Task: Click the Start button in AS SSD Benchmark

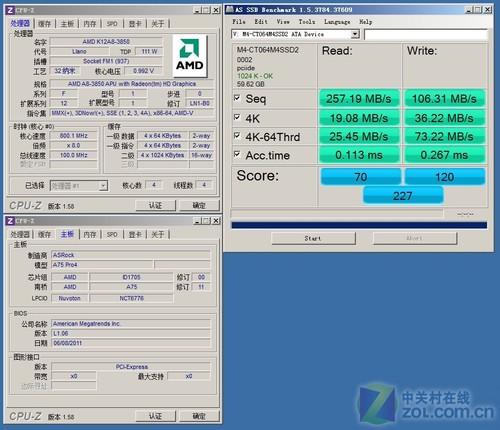Action: (313, 238)
